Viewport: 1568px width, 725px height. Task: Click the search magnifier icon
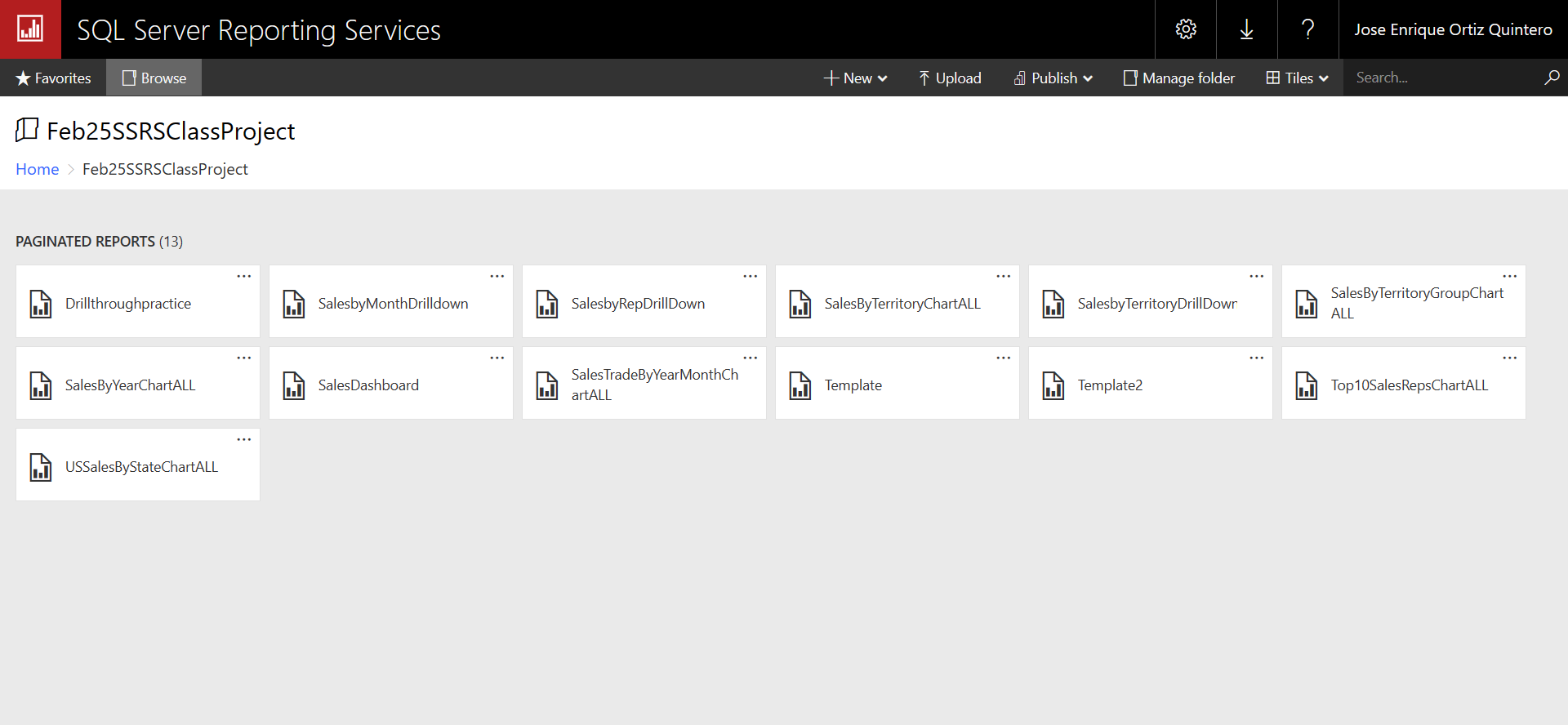(1552, 78)
